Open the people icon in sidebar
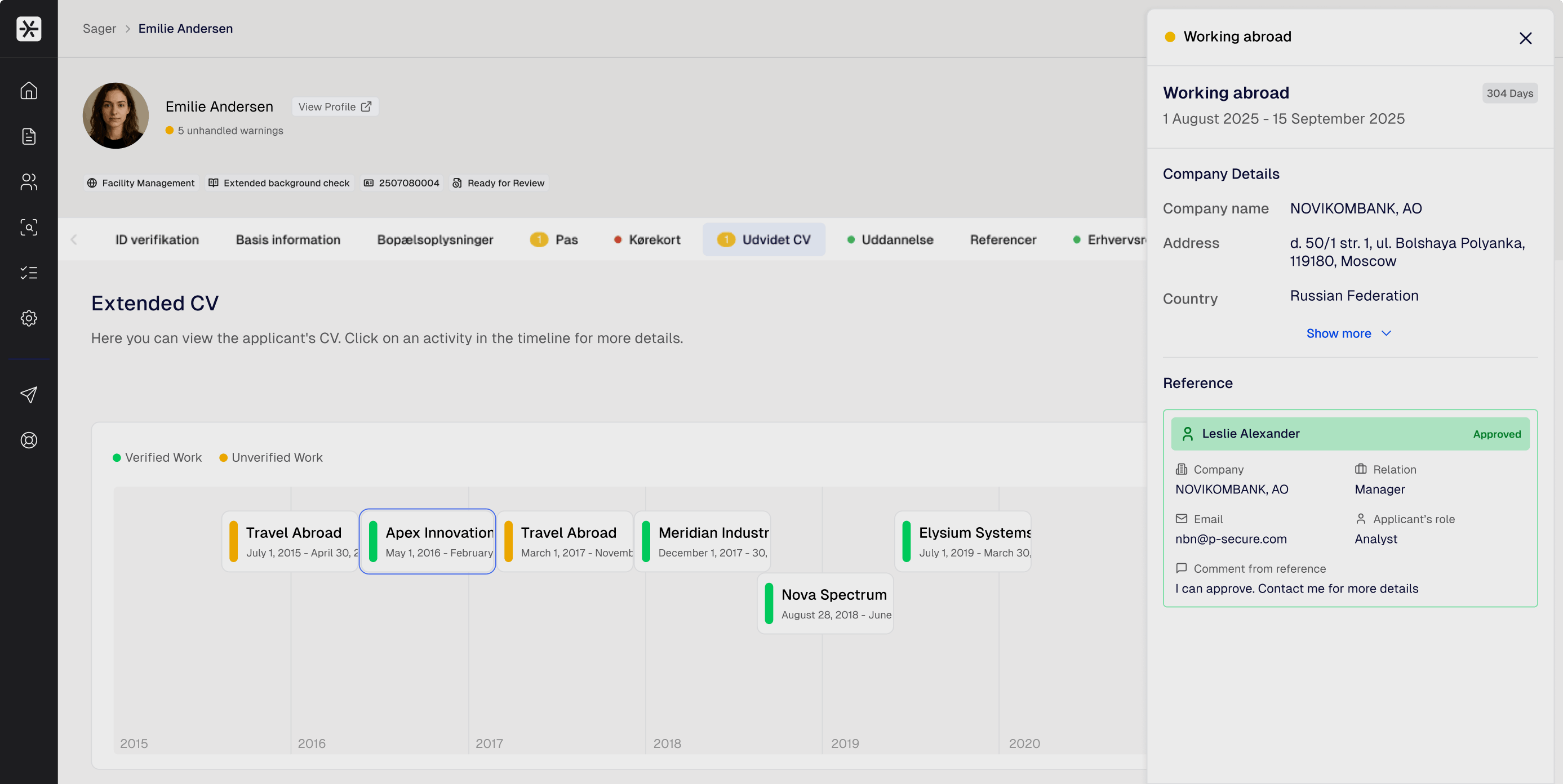Image resolution: width=1563 pixels, height=784 pixels. (29, 182)
